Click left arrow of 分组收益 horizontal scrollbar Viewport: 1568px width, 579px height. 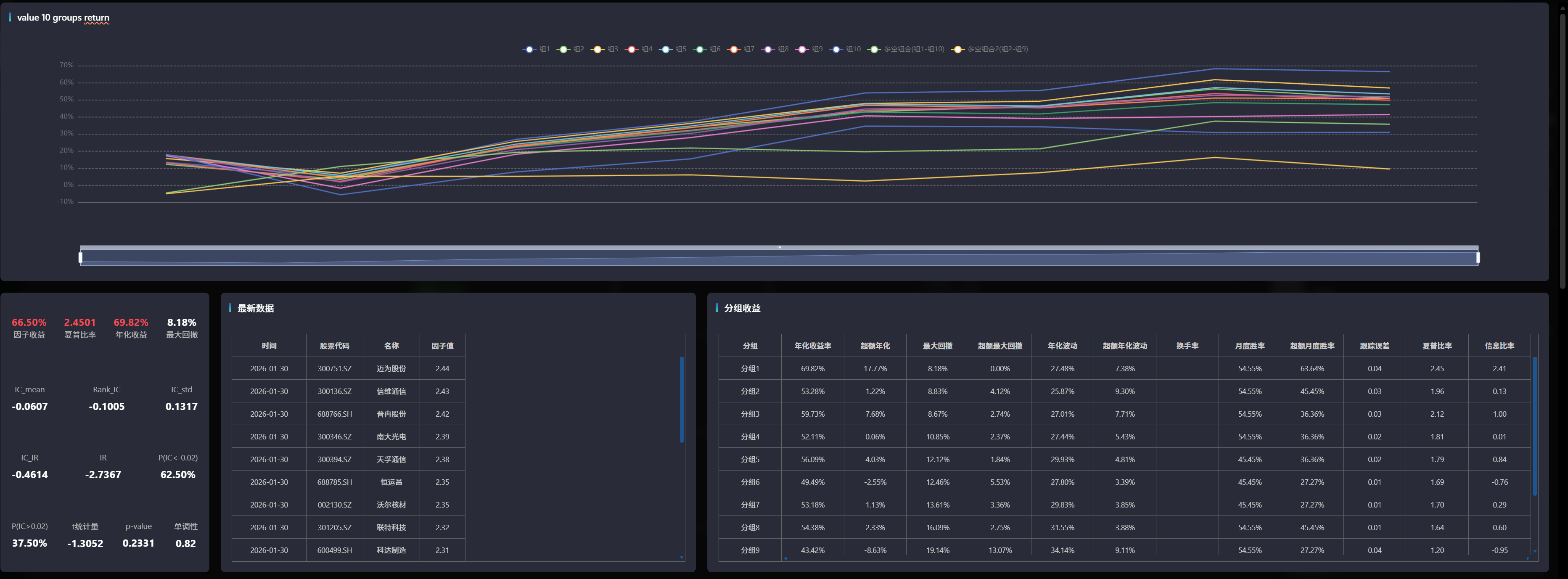[x=785, y=558]
